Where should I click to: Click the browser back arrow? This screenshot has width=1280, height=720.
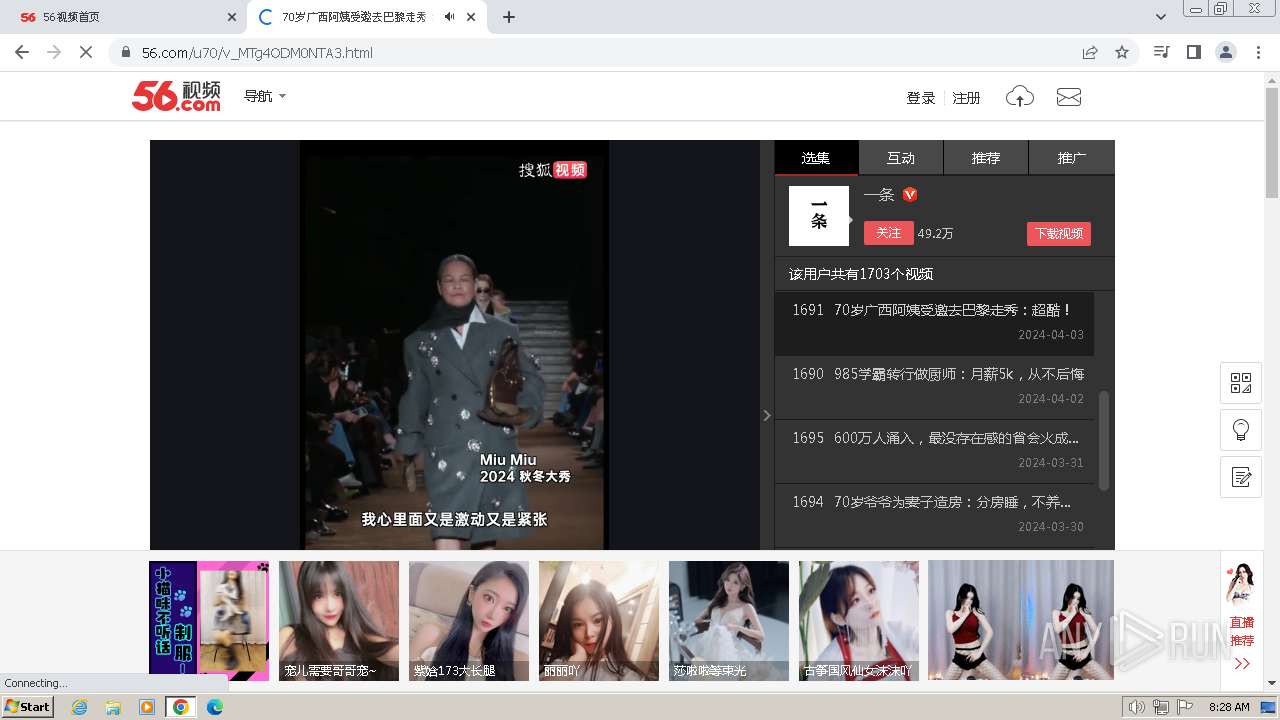click(x=22, y=52)
